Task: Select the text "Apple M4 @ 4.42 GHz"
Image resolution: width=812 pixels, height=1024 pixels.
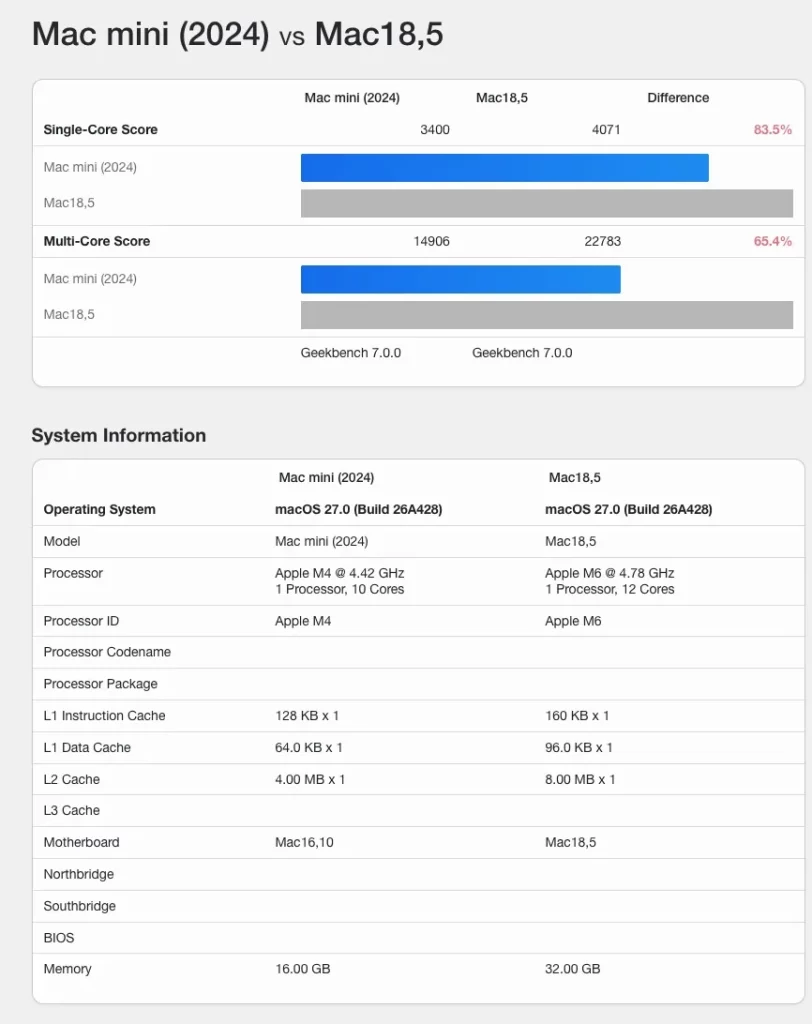Action: pos(340,573)
